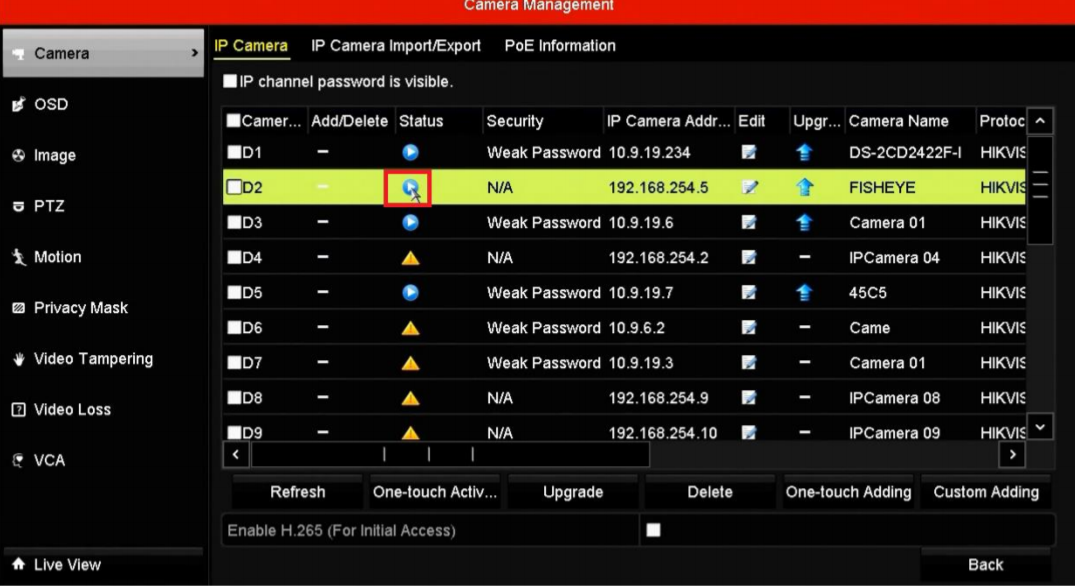The height and width of the screenshot is (586, 1075).
Task: Open the Video Tampering panel
Action: (x=18, y=358)
